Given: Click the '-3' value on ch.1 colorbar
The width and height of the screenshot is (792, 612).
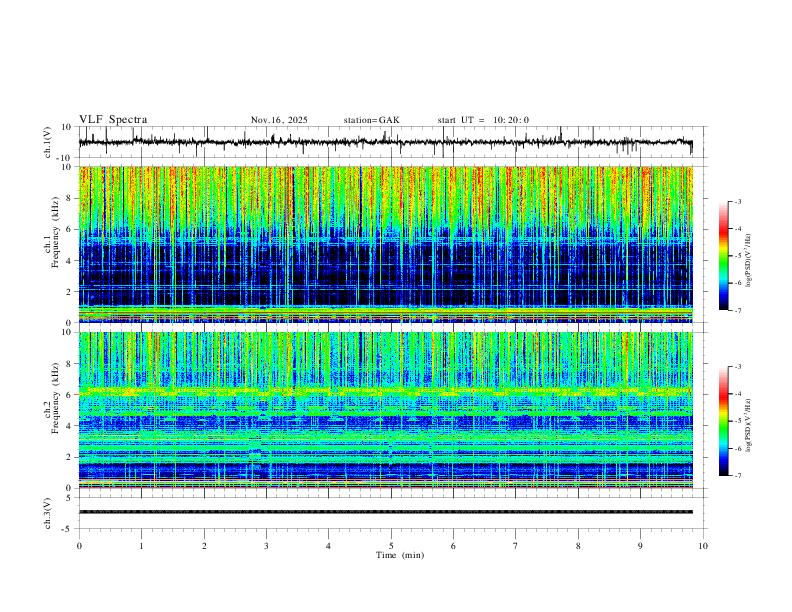Looking at the screenshot, I should pyautogui.click(x=737, y=201).
